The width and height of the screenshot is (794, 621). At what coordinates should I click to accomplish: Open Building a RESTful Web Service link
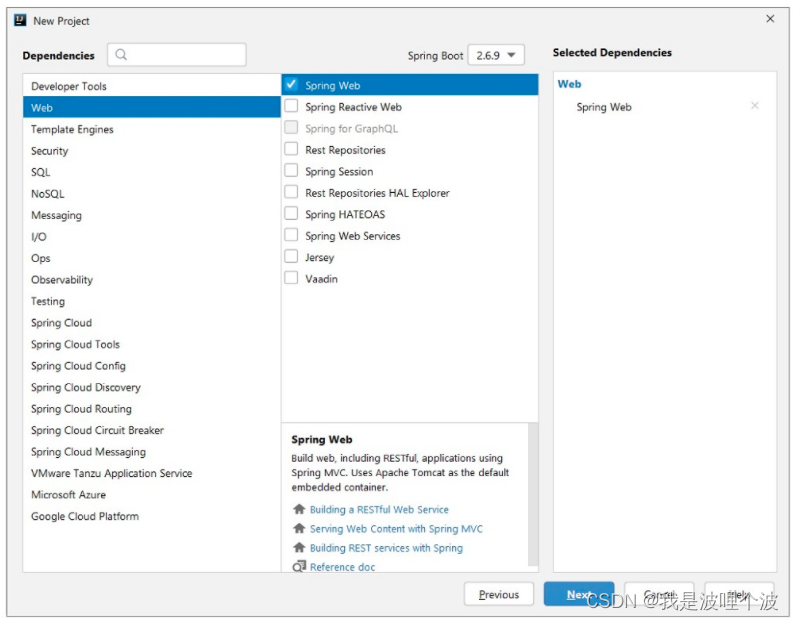pyautogui.click(x=379, y=510)
